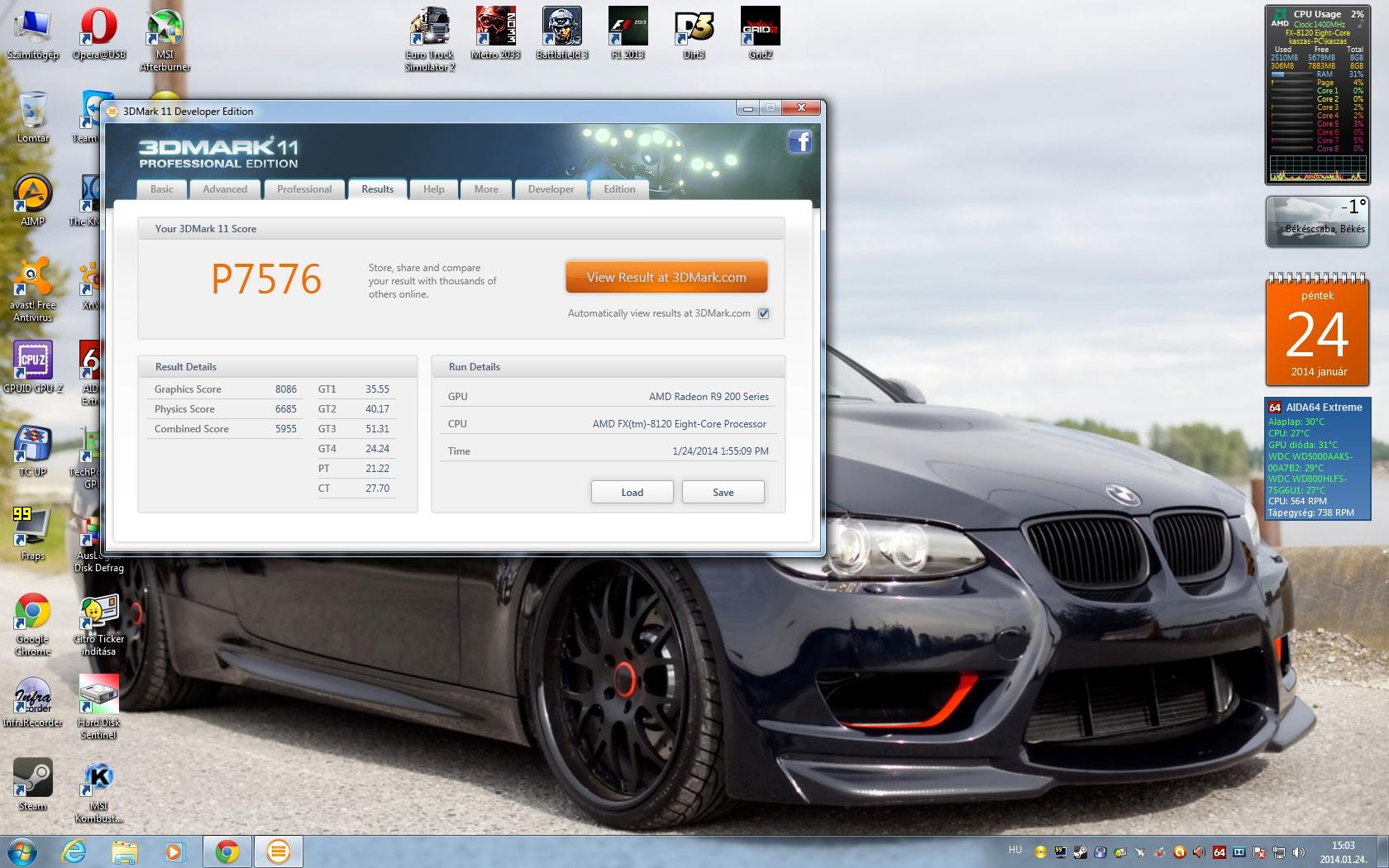
Task: Click the Windows Start orb
Action: click(22, 851)
